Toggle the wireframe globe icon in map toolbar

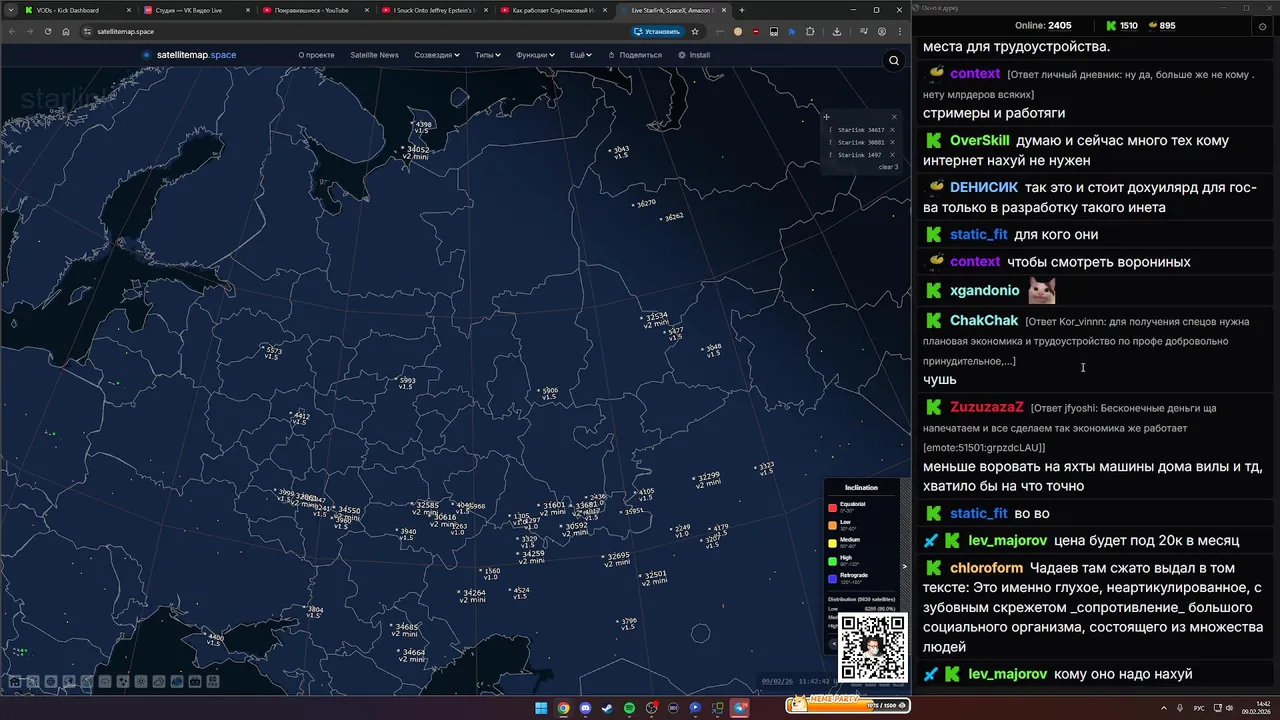coord(51,682)
